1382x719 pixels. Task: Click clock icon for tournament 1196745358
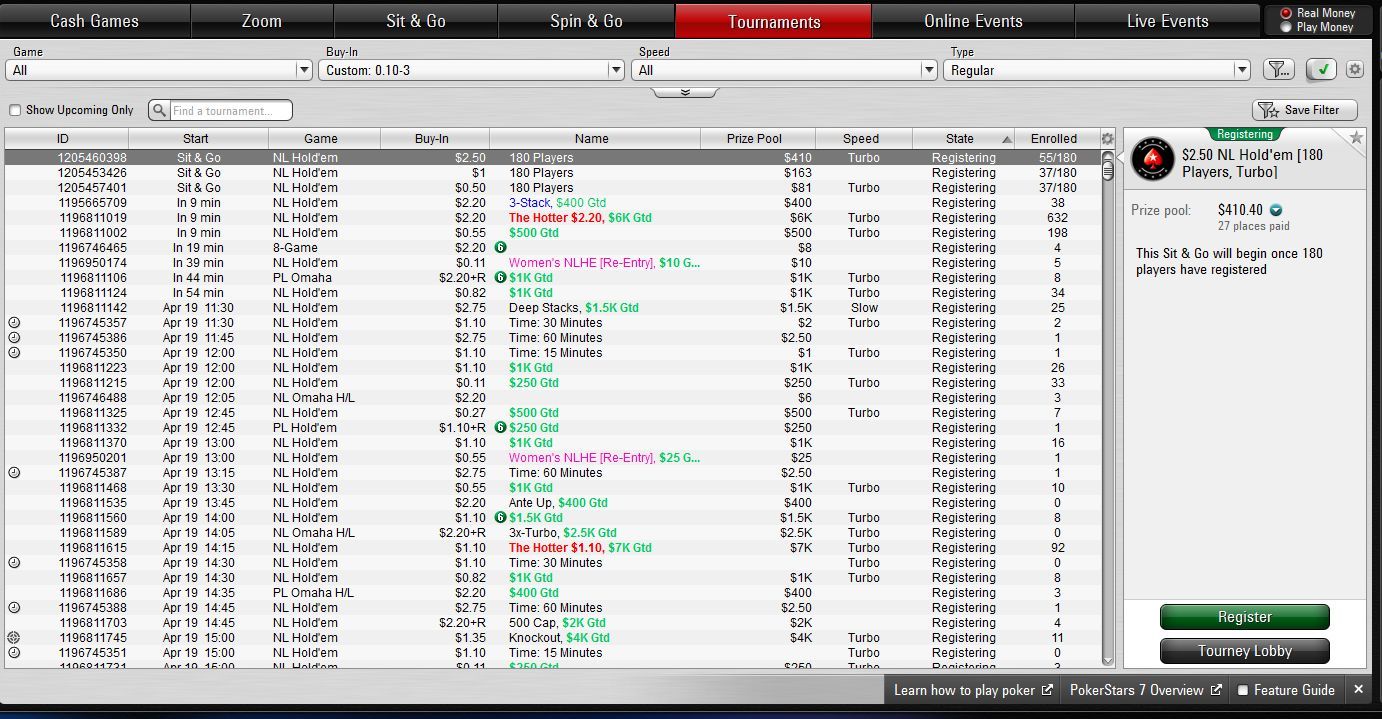pyautogui.click(x=14, y=563)
